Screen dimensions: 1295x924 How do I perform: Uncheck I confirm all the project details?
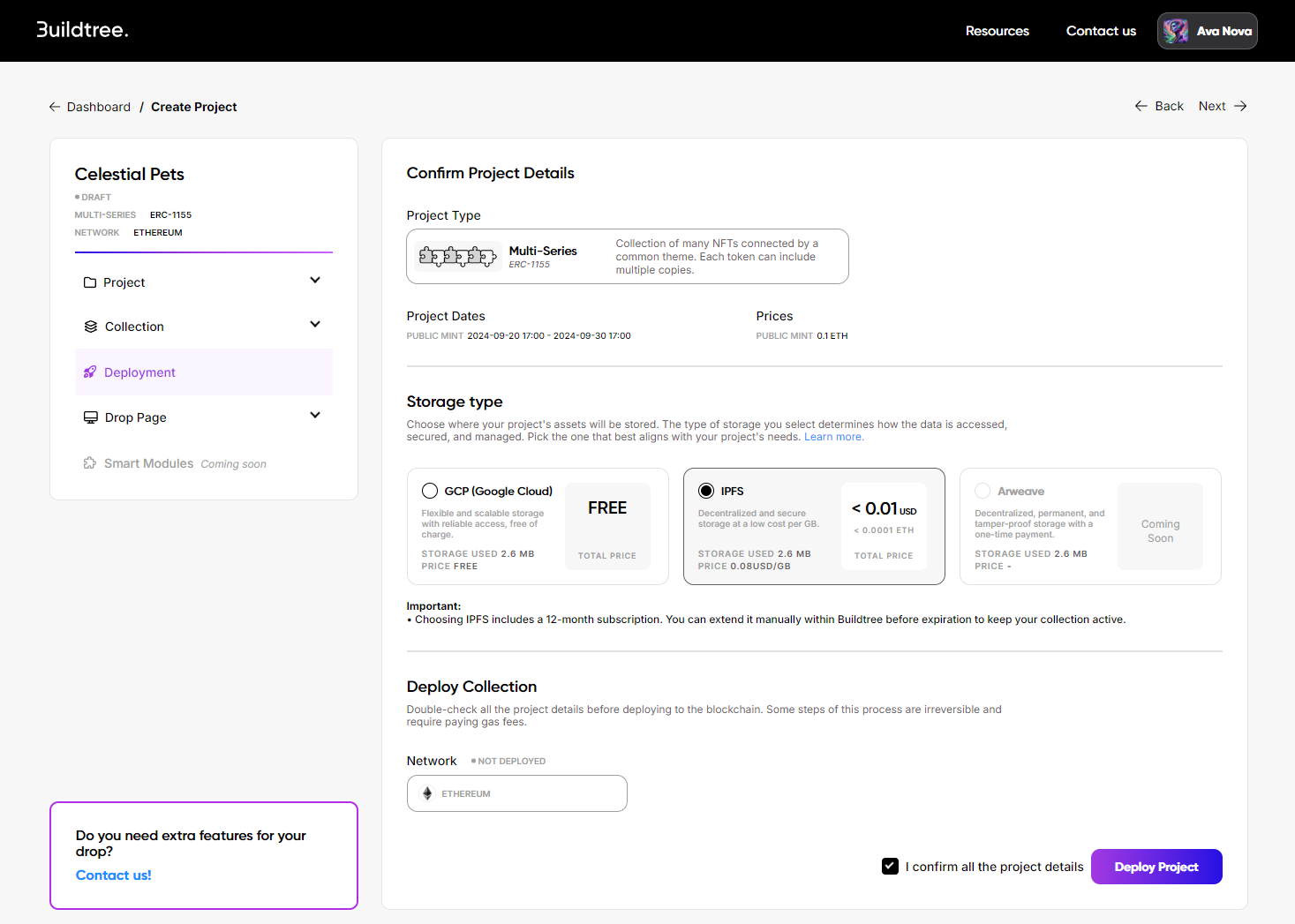click(x=890, y=867)
